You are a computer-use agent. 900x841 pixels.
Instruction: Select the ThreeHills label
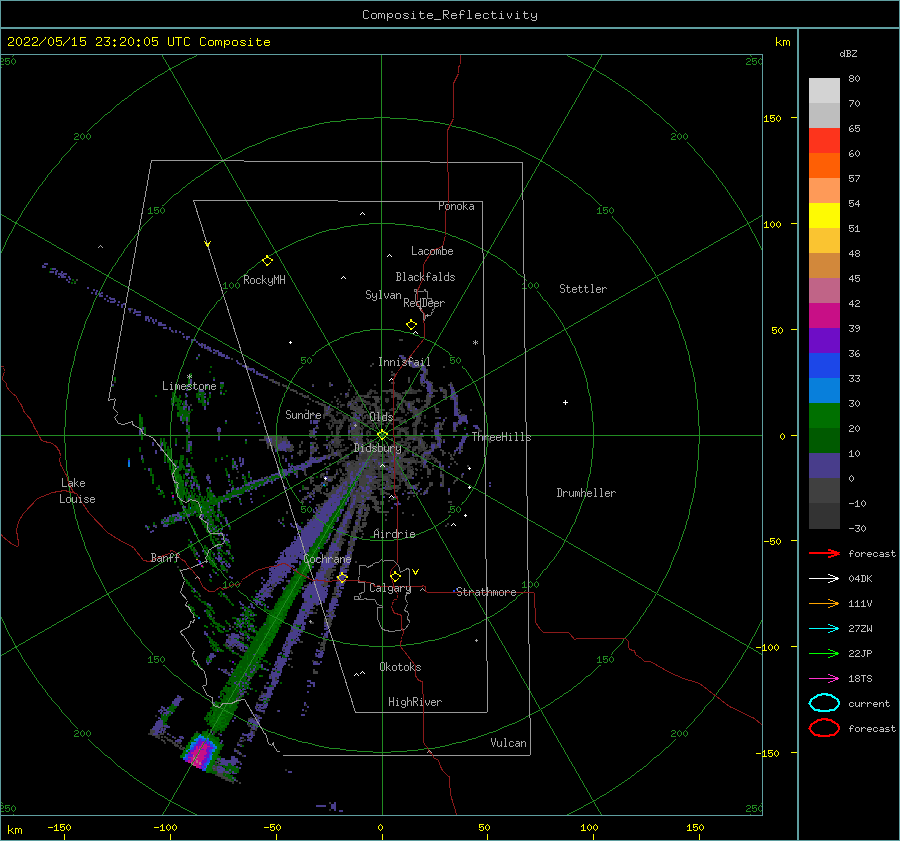[502, 437]
